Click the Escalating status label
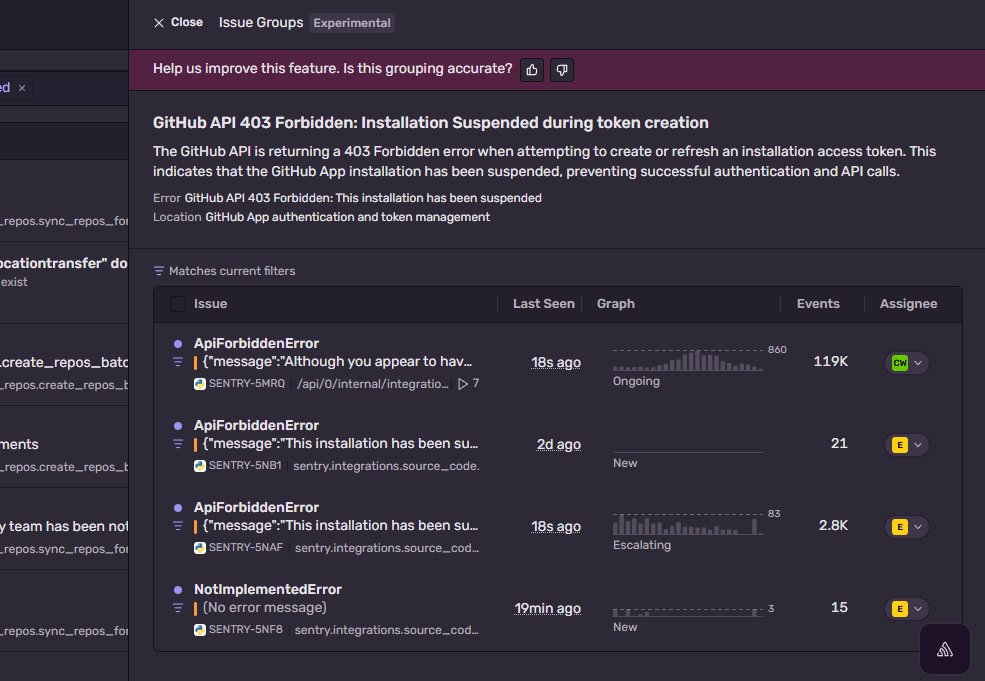The image size is (985, 681). click(x=642, y=545)
